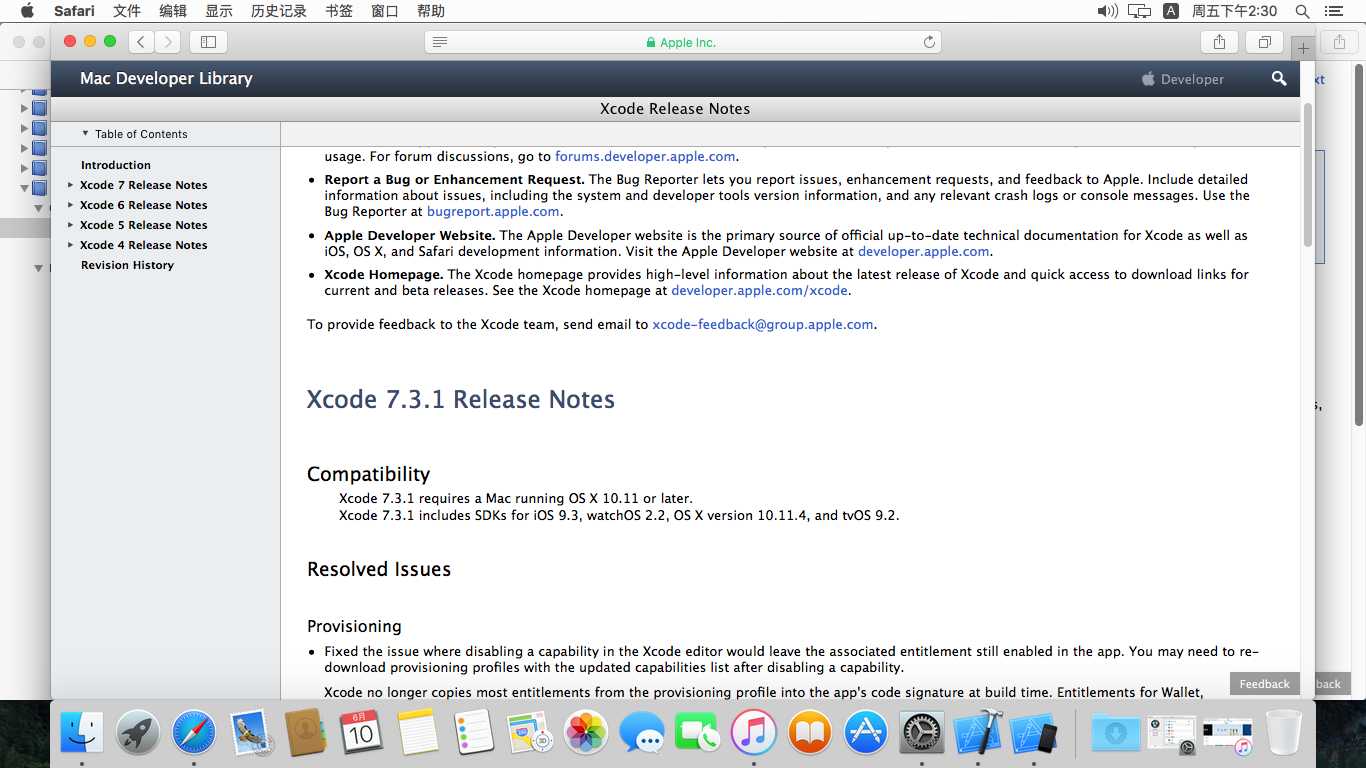Screen dimensions: 1366x768
Task: Follow developer.apple.com link
Action: point(924,251)
